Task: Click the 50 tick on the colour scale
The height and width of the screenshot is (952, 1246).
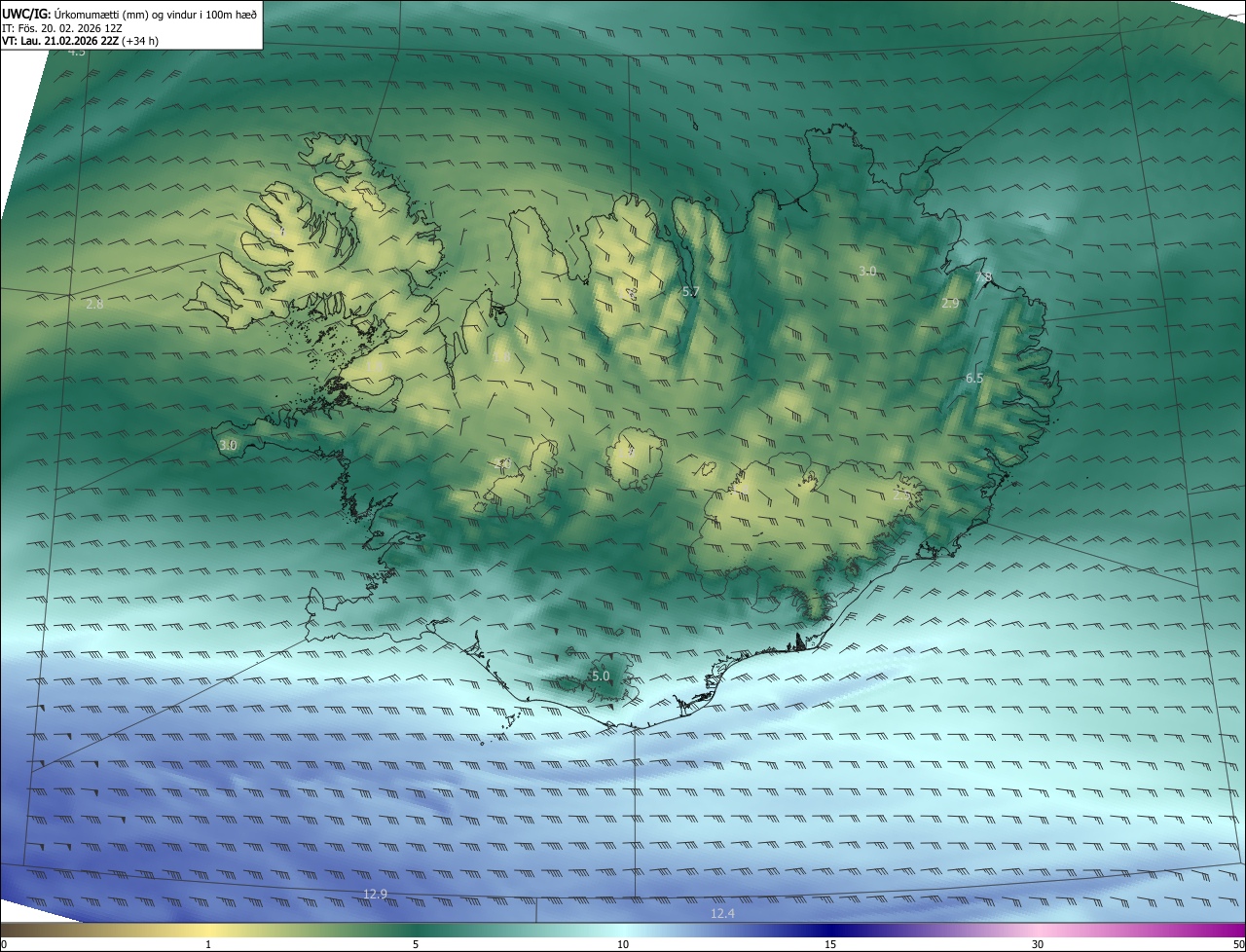Action: pyautogui.click(x=1238, y=944)
